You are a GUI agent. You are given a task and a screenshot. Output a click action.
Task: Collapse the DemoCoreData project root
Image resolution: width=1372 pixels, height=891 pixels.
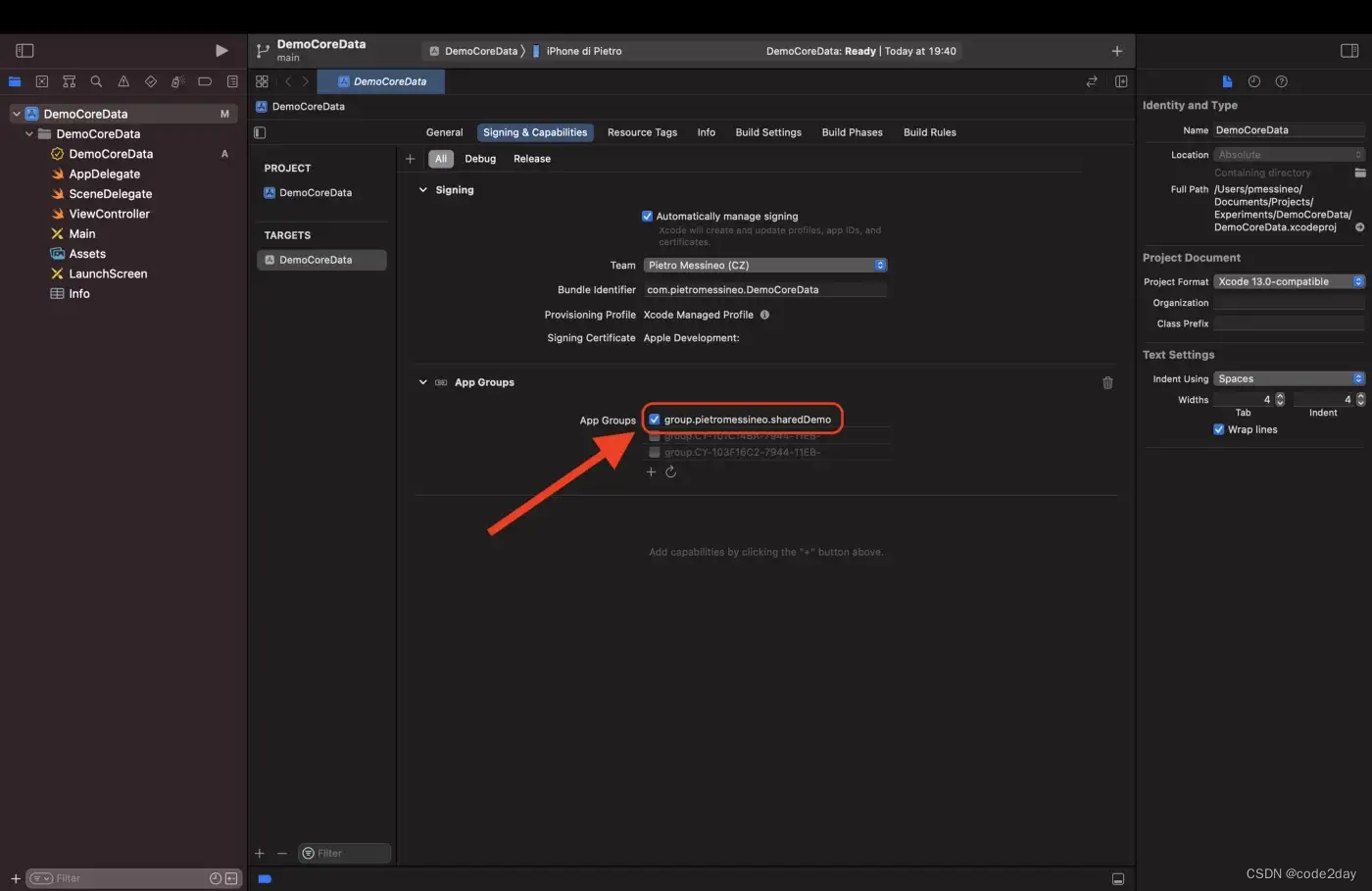pos(17,114)
